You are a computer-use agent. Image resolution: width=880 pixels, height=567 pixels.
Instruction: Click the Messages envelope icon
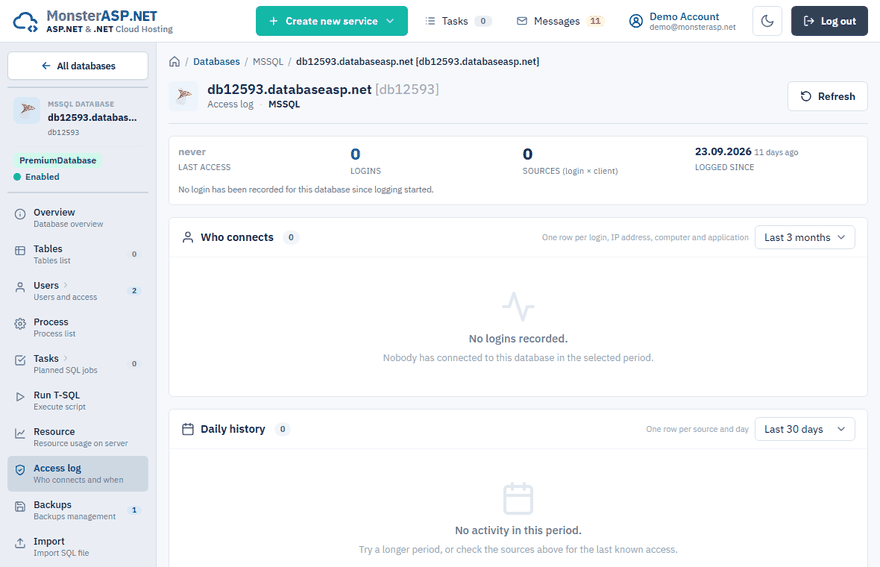[x=522, y=21]
